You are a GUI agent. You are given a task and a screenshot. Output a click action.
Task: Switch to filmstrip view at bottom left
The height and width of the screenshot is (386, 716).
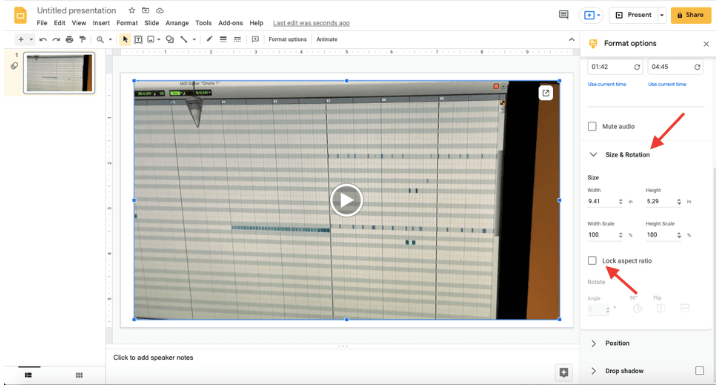coord(28,375)
